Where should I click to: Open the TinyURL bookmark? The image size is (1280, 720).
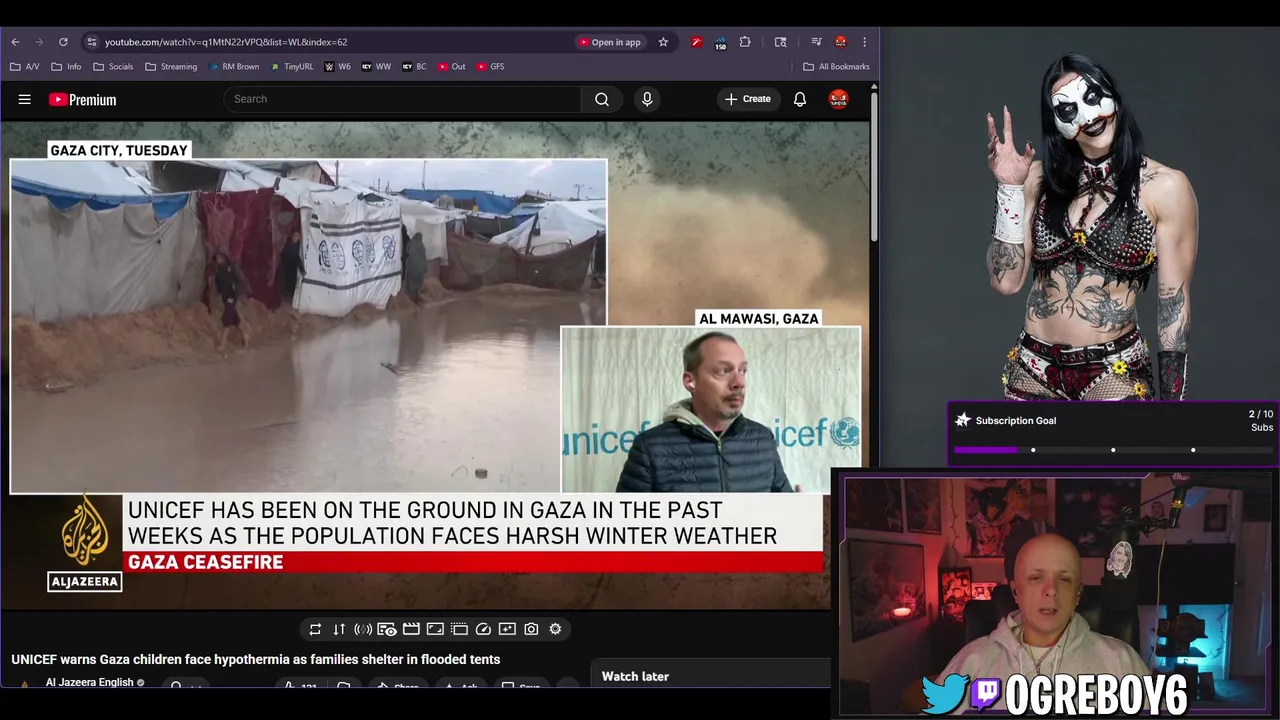pos(291,67)
